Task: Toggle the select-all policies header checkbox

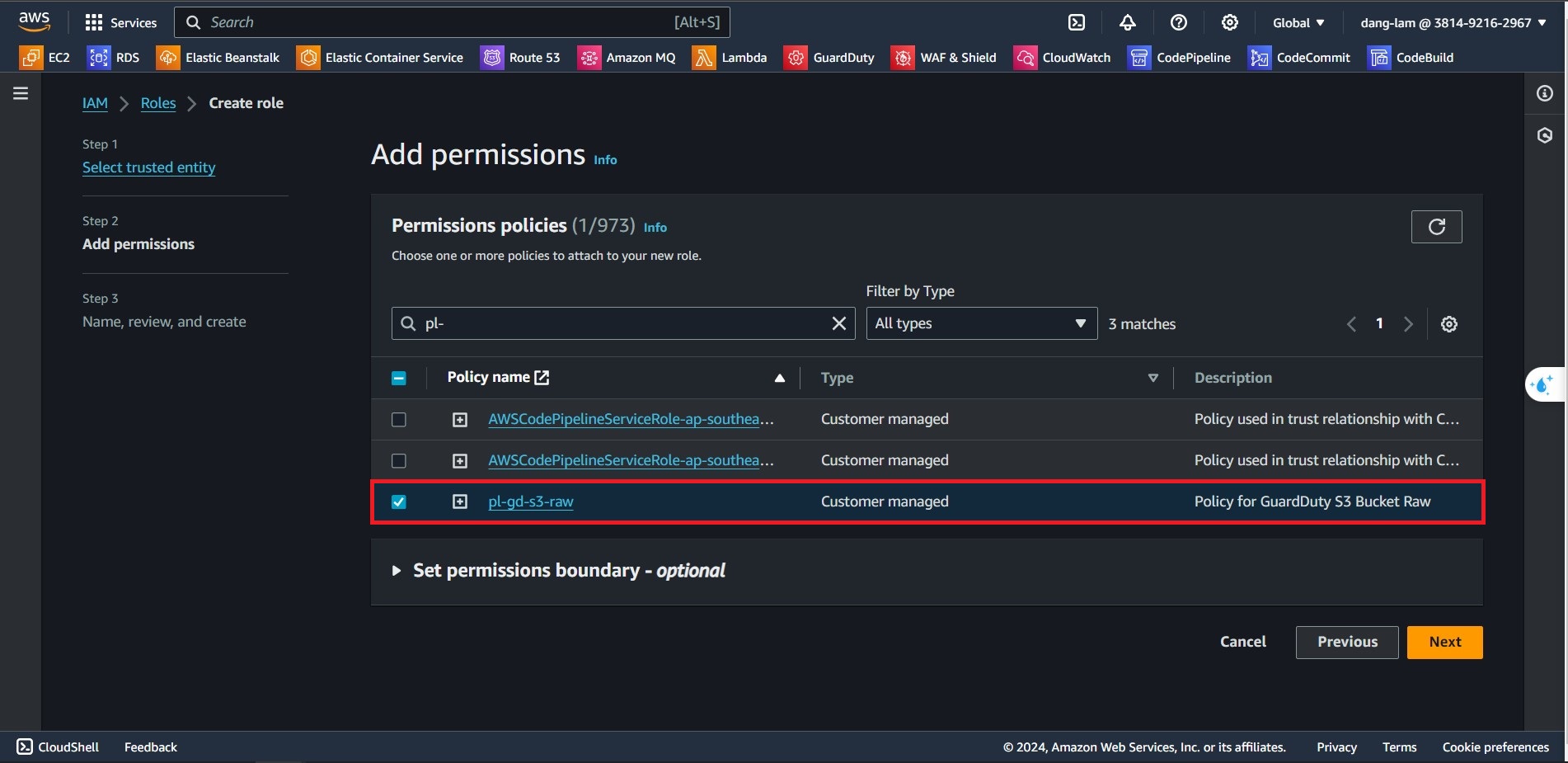Action: (x=399, y=378)
